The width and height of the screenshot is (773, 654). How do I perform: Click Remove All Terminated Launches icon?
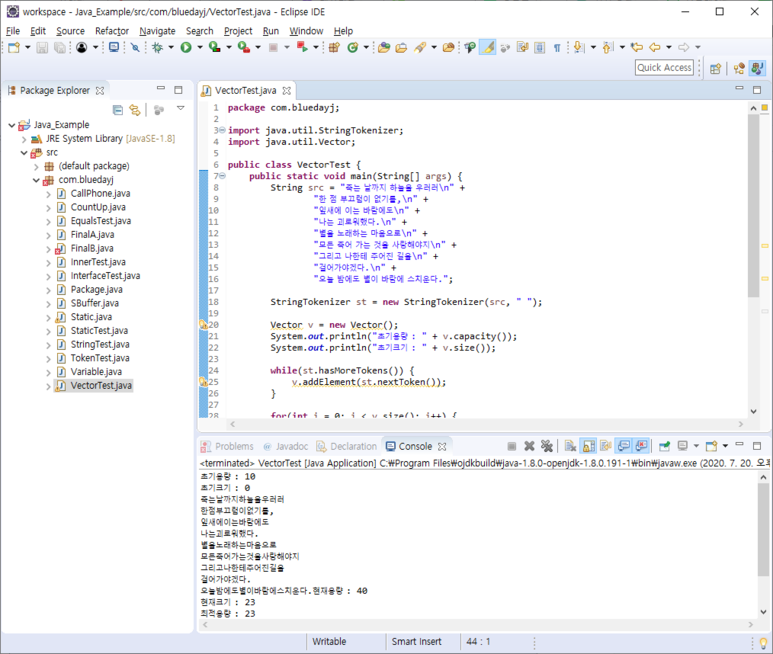547,446
